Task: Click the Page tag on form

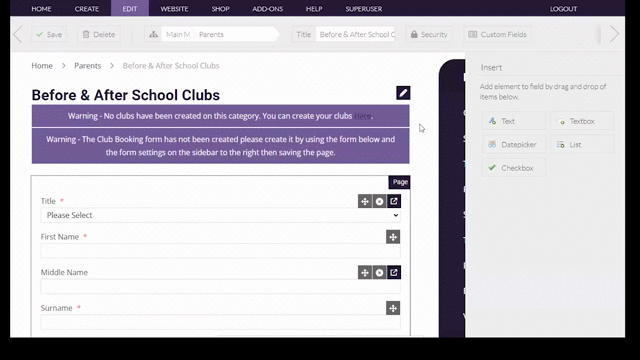Action: [x=400, y=182]
